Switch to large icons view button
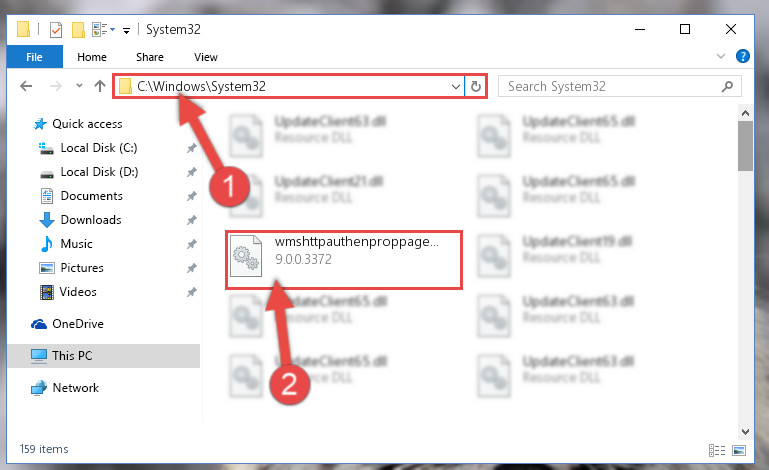Image resolution: width=769 pixels, height=470 pixels. (739, 450)
